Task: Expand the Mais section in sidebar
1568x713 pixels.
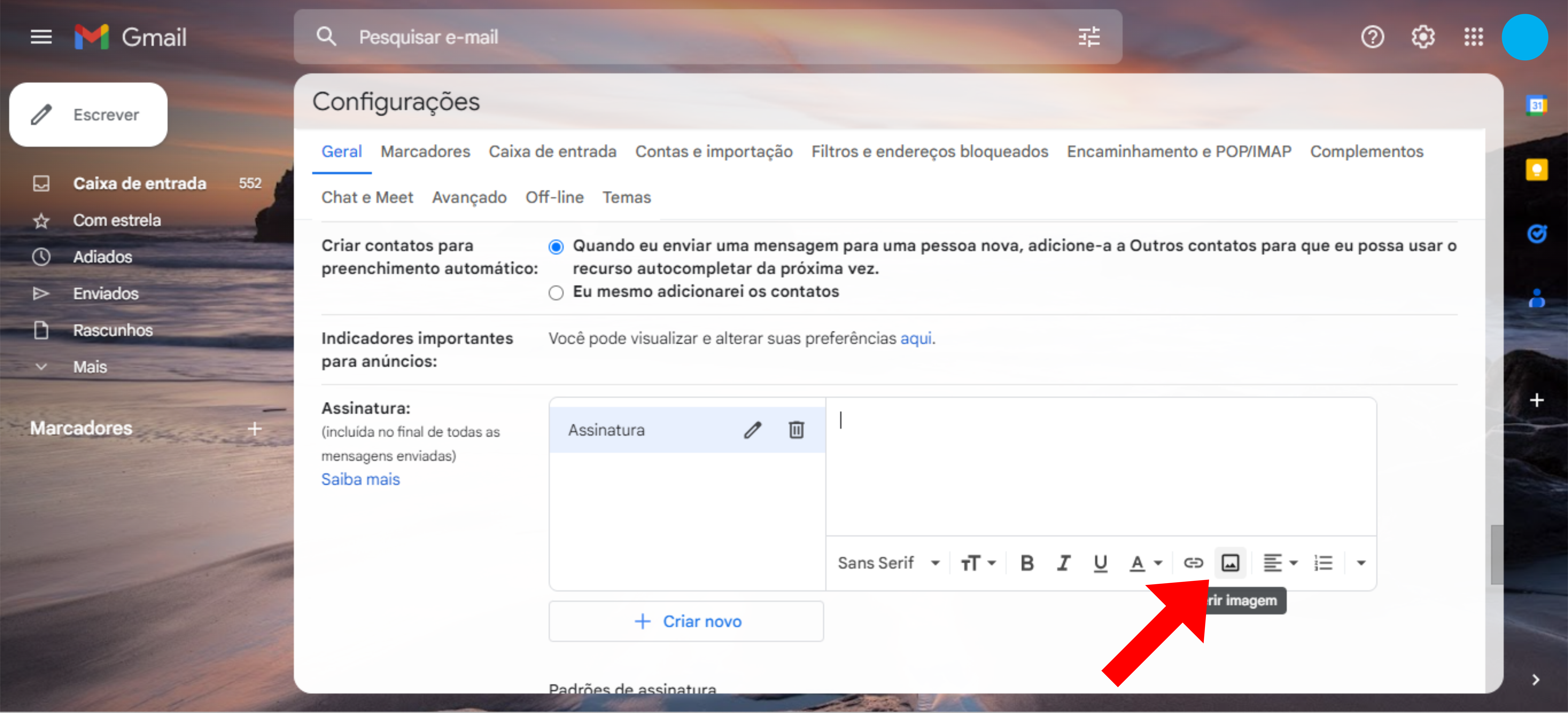Action: pos(90,367)
